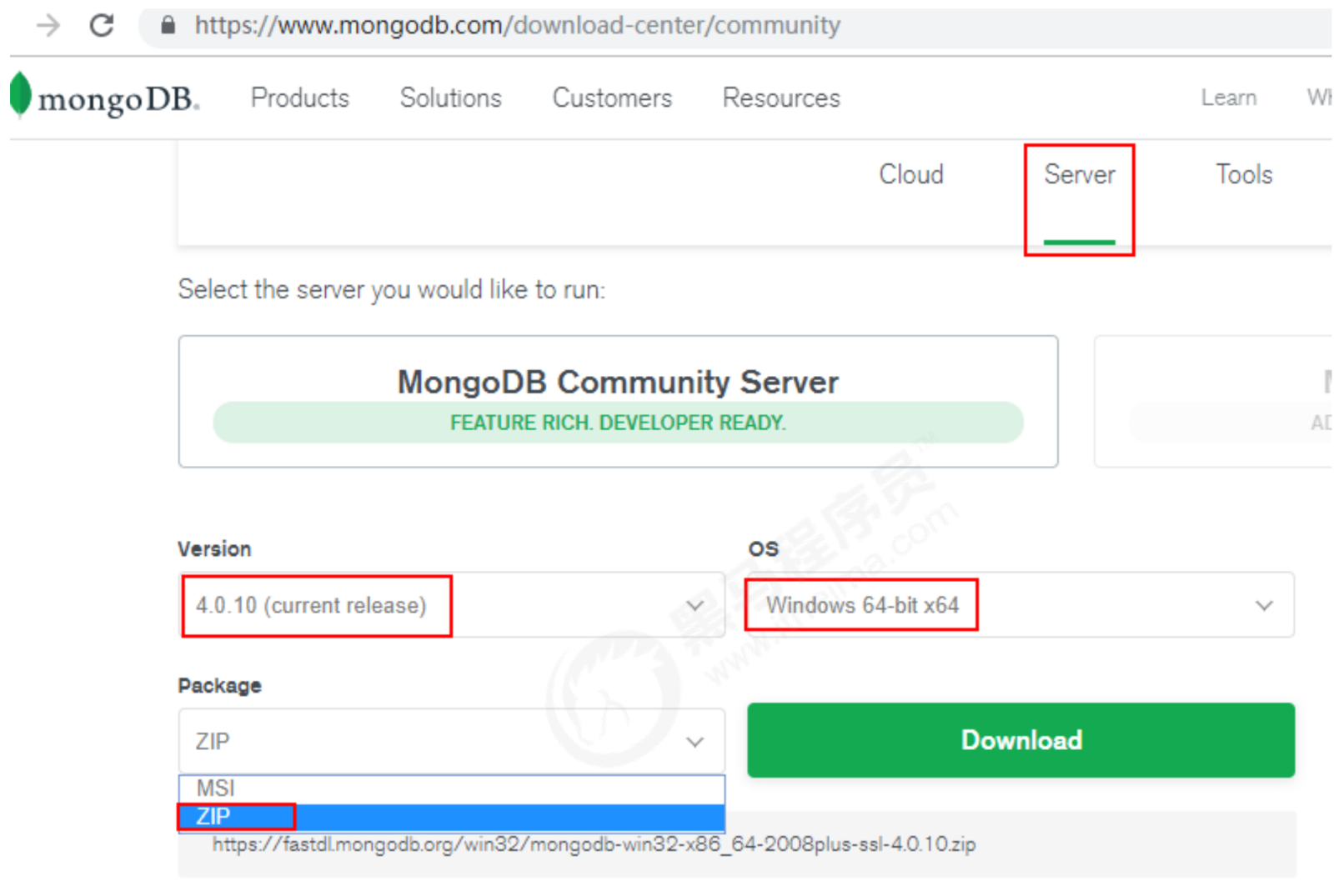
Task: Switch to the Cloud tab
Action: 911,174
